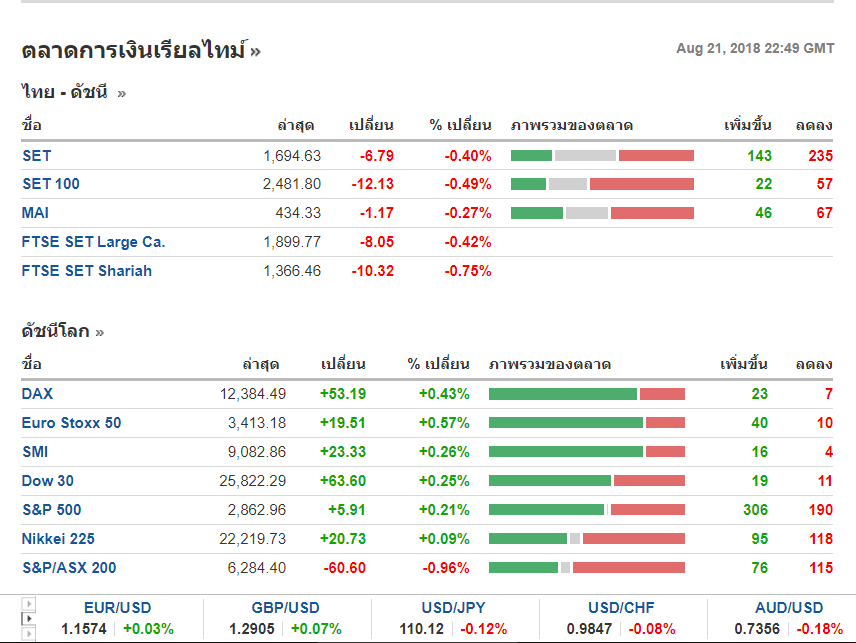Open the Nikkei 225 index link
856x643 pixels.
coord(58,539)
